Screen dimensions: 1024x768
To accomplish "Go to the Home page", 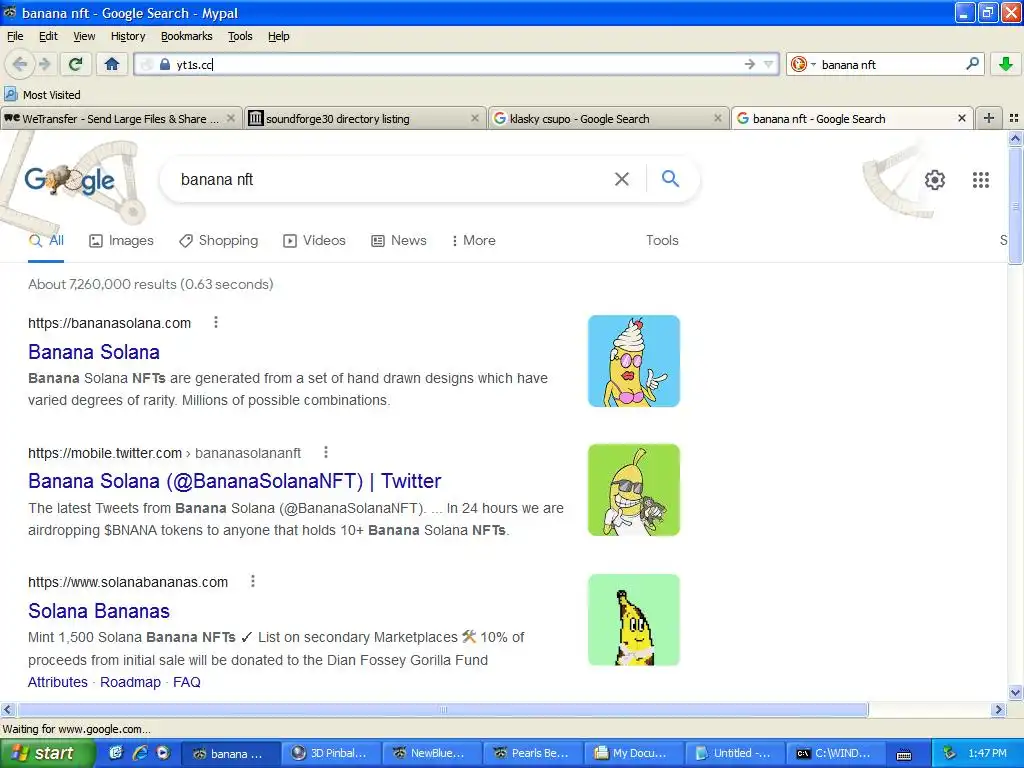I will pyautogui.click(x=112, y=64).
